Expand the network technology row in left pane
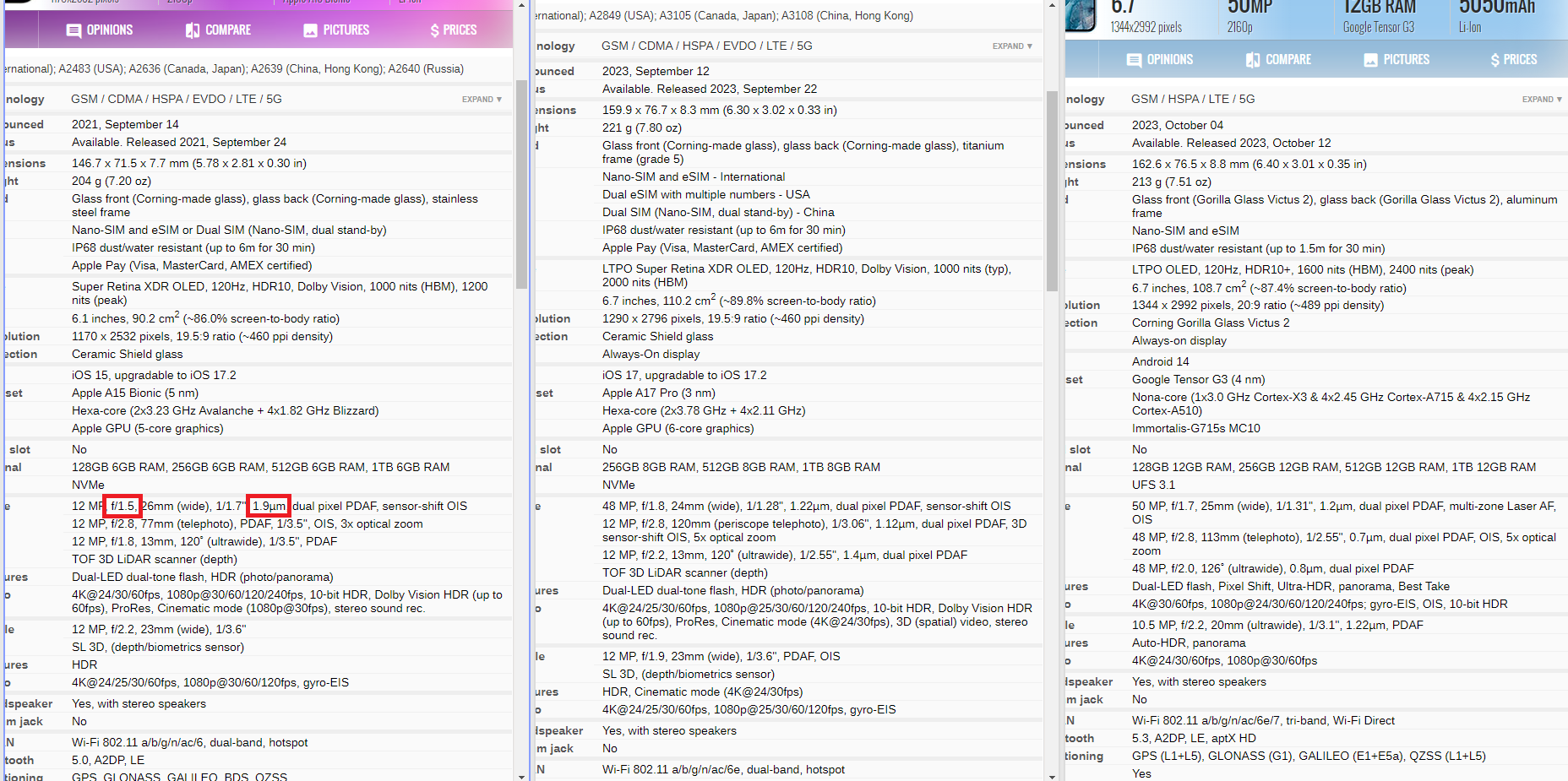1568x781 pixels. tap(482, 100)
